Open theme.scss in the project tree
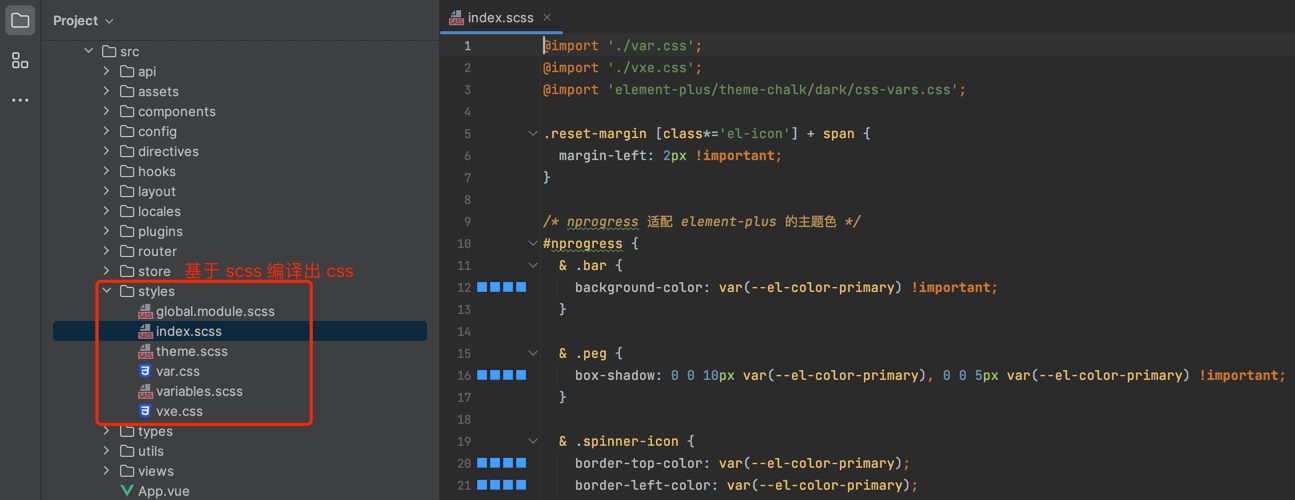 point(191,351)
